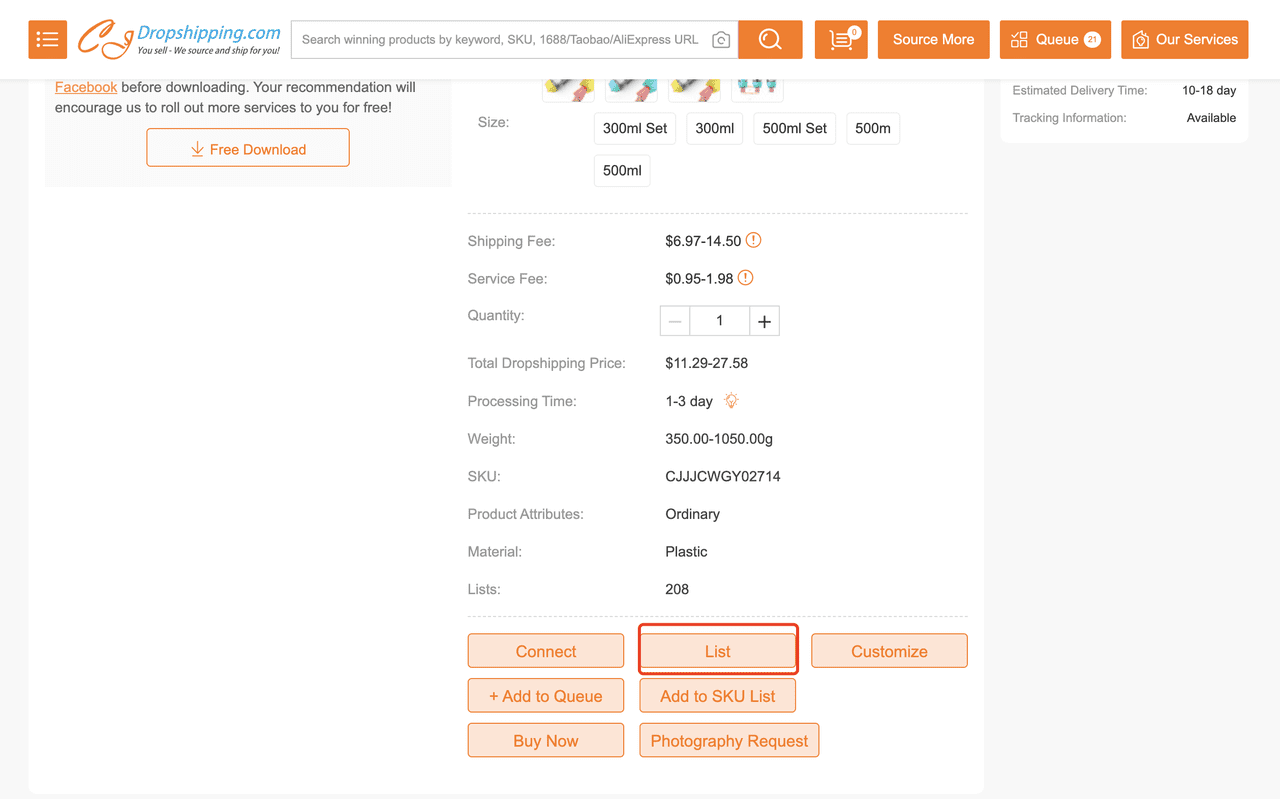
Task: Click the Service Fee value $0.95-1.98
Action: tap(699, 279)
